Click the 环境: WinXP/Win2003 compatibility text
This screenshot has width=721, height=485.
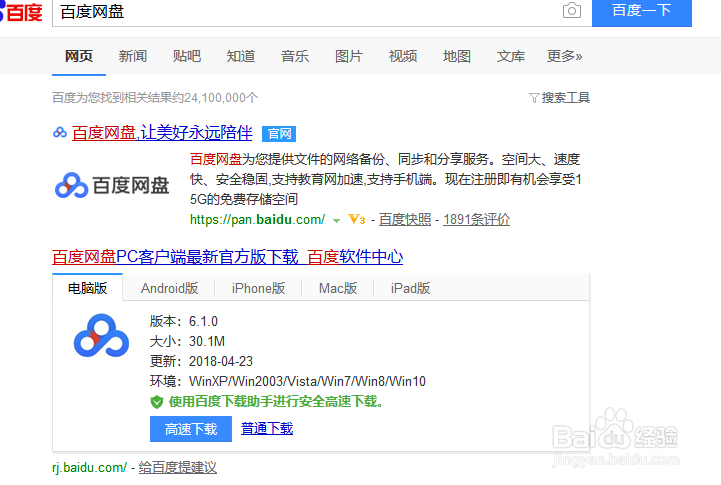[x=288, y=381]
